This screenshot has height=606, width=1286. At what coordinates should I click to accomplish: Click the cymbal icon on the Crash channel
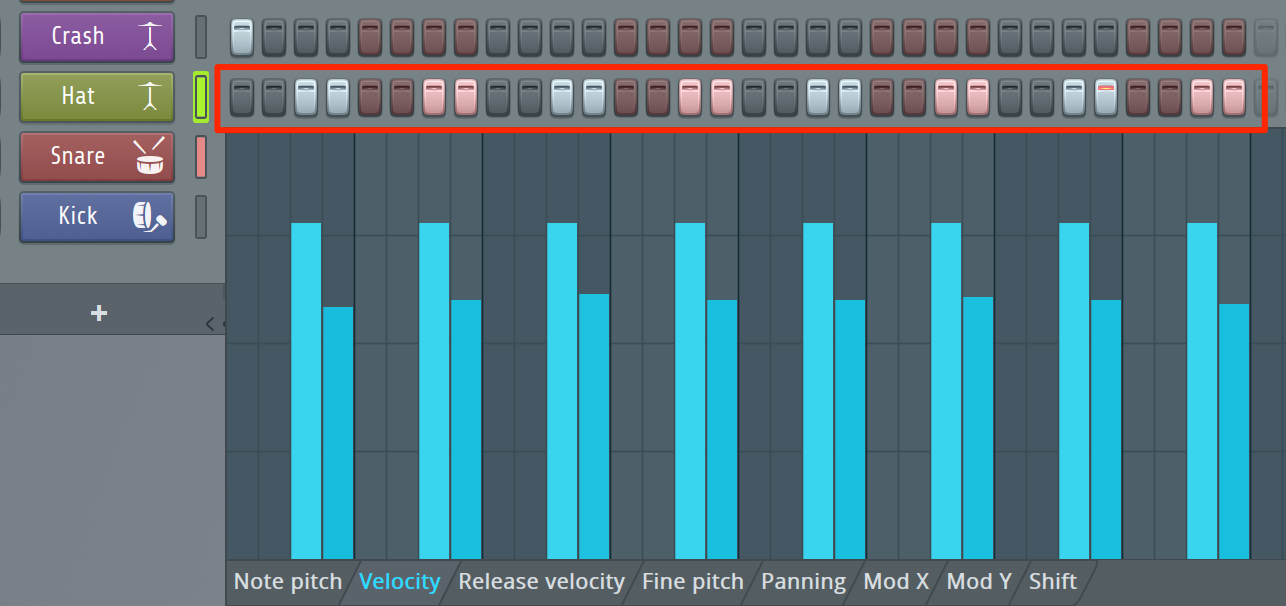(150, 35)
